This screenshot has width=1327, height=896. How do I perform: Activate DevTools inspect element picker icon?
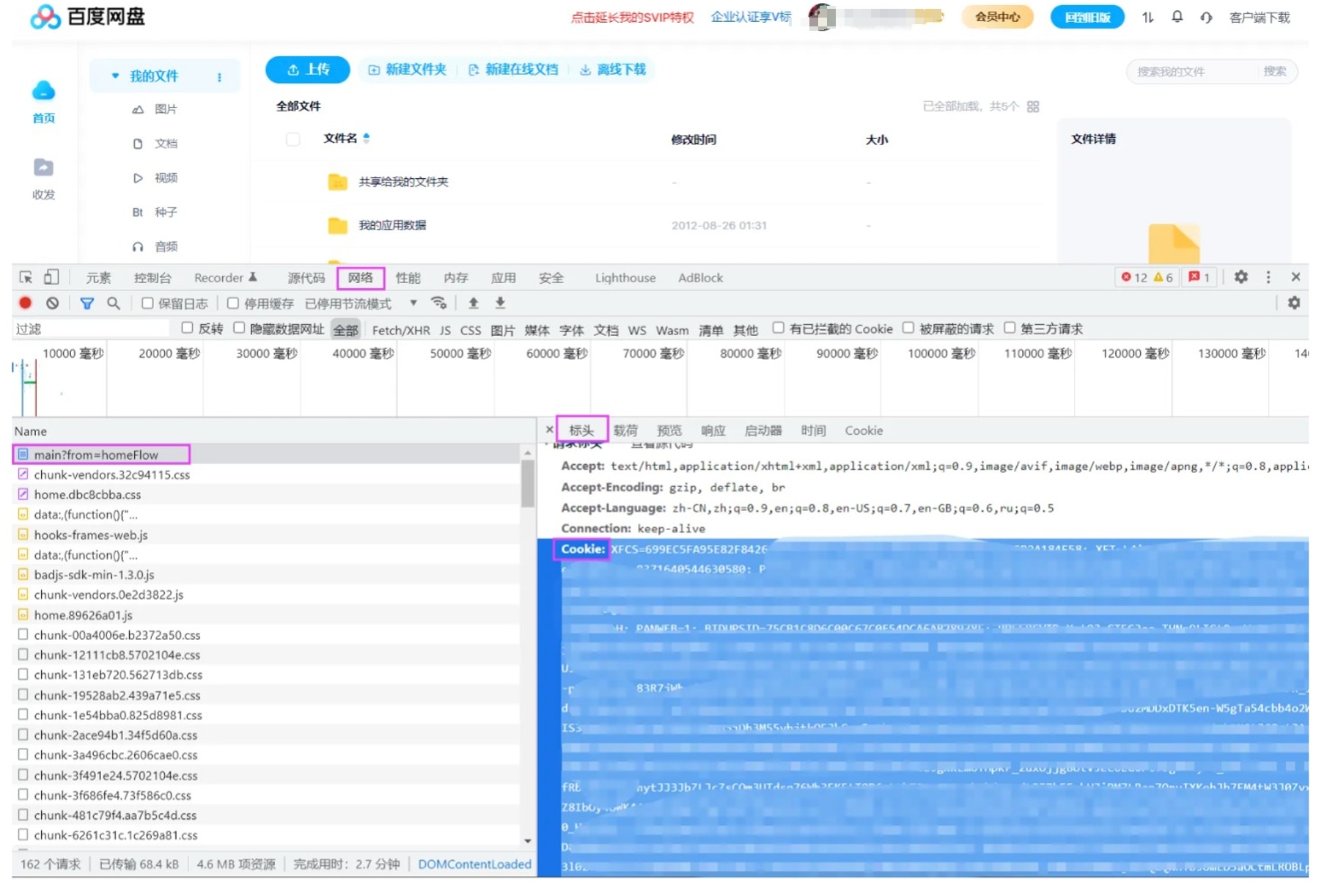26,277
